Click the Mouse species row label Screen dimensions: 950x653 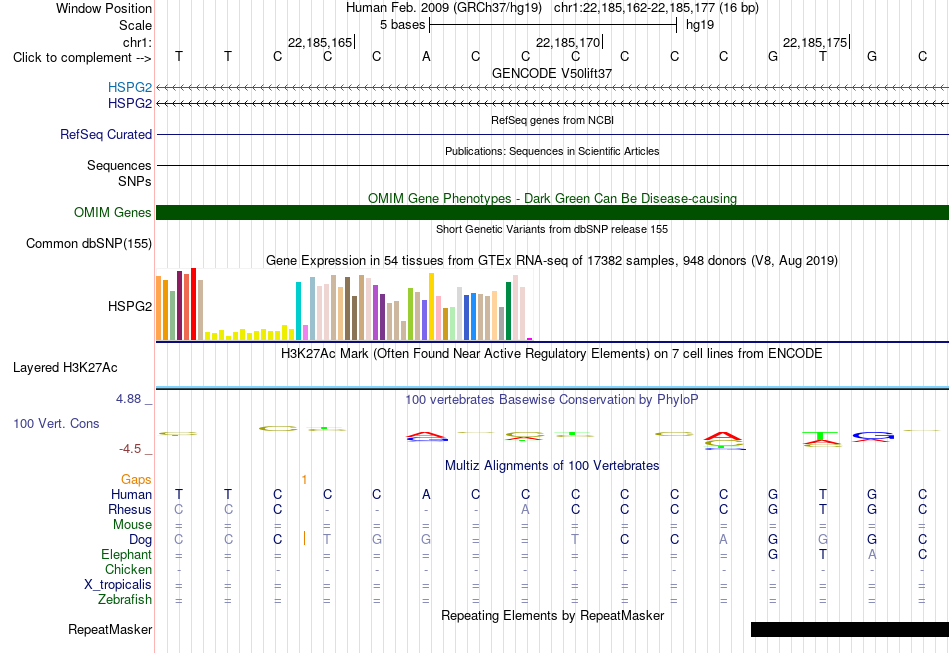(132, 525)
